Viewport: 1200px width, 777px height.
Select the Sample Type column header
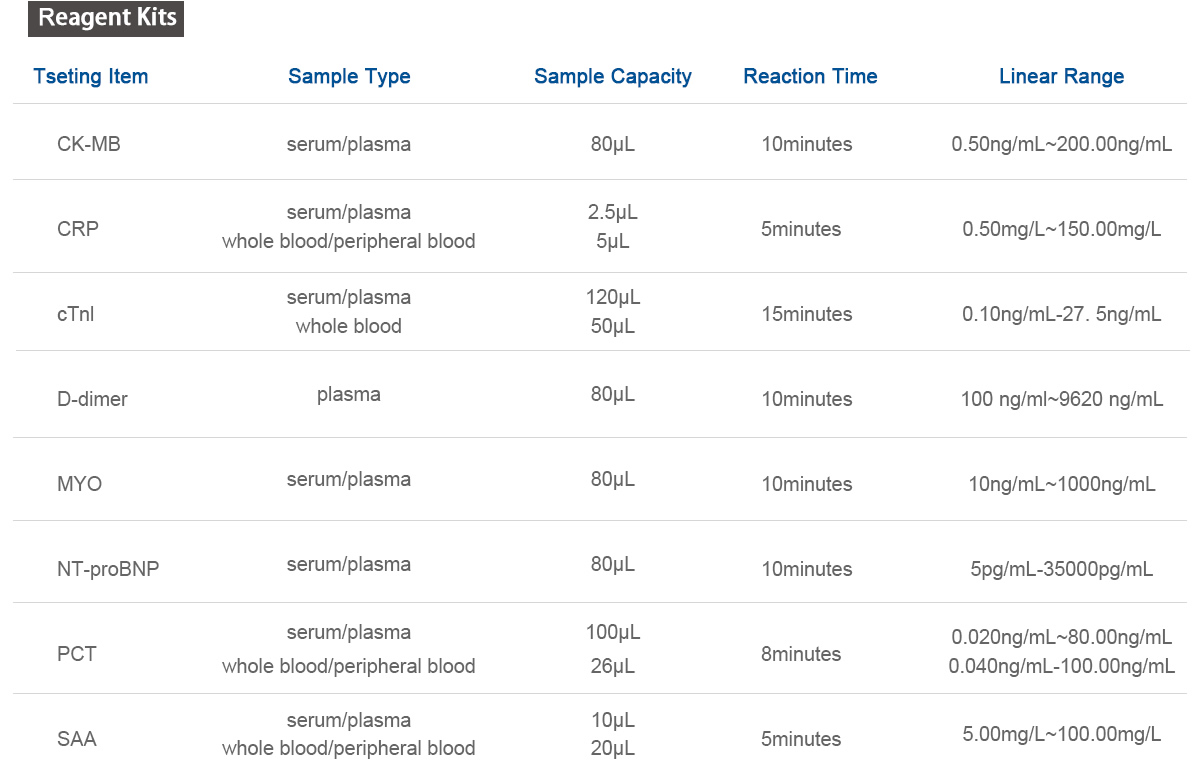pyautogui.click(x=349, y=77)
